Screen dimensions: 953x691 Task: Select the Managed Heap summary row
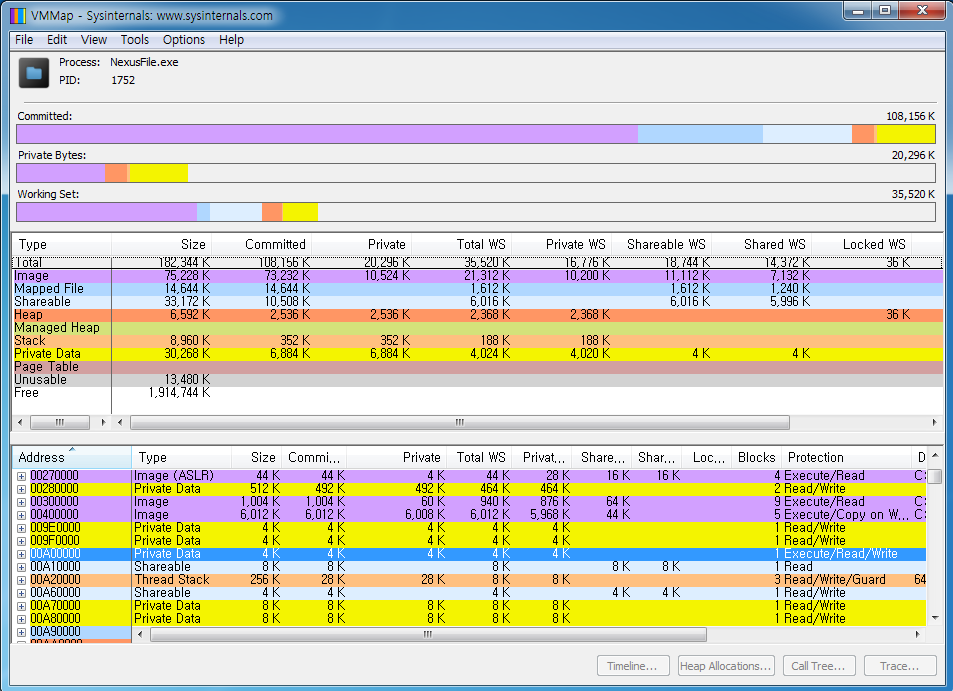pyautogui.click(x=477, y=328)
